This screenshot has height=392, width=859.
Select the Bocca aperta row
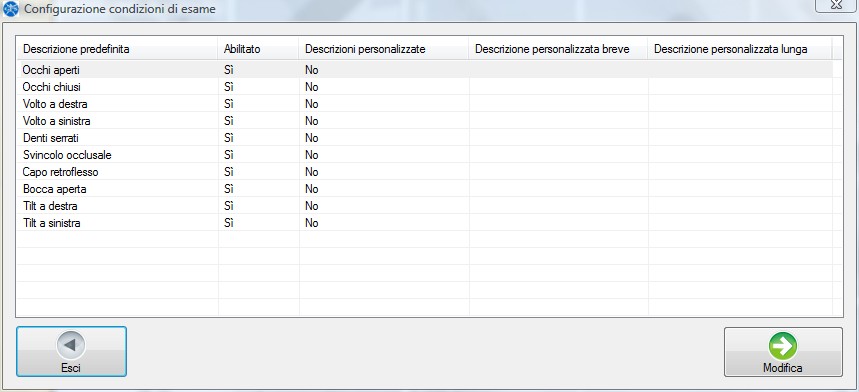(x=424, y=189)
